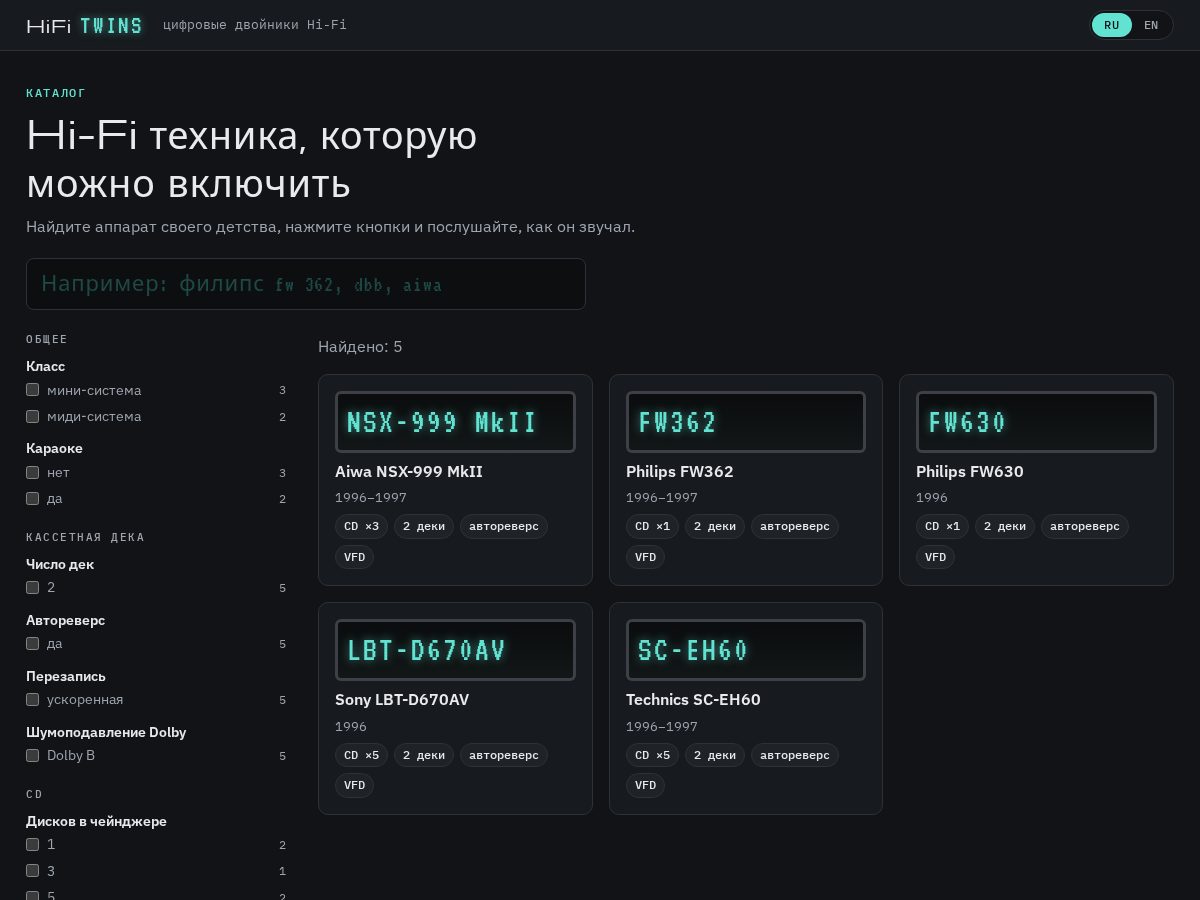
Task: Open FW630 display thumbnail
Action: point(1036,422)
